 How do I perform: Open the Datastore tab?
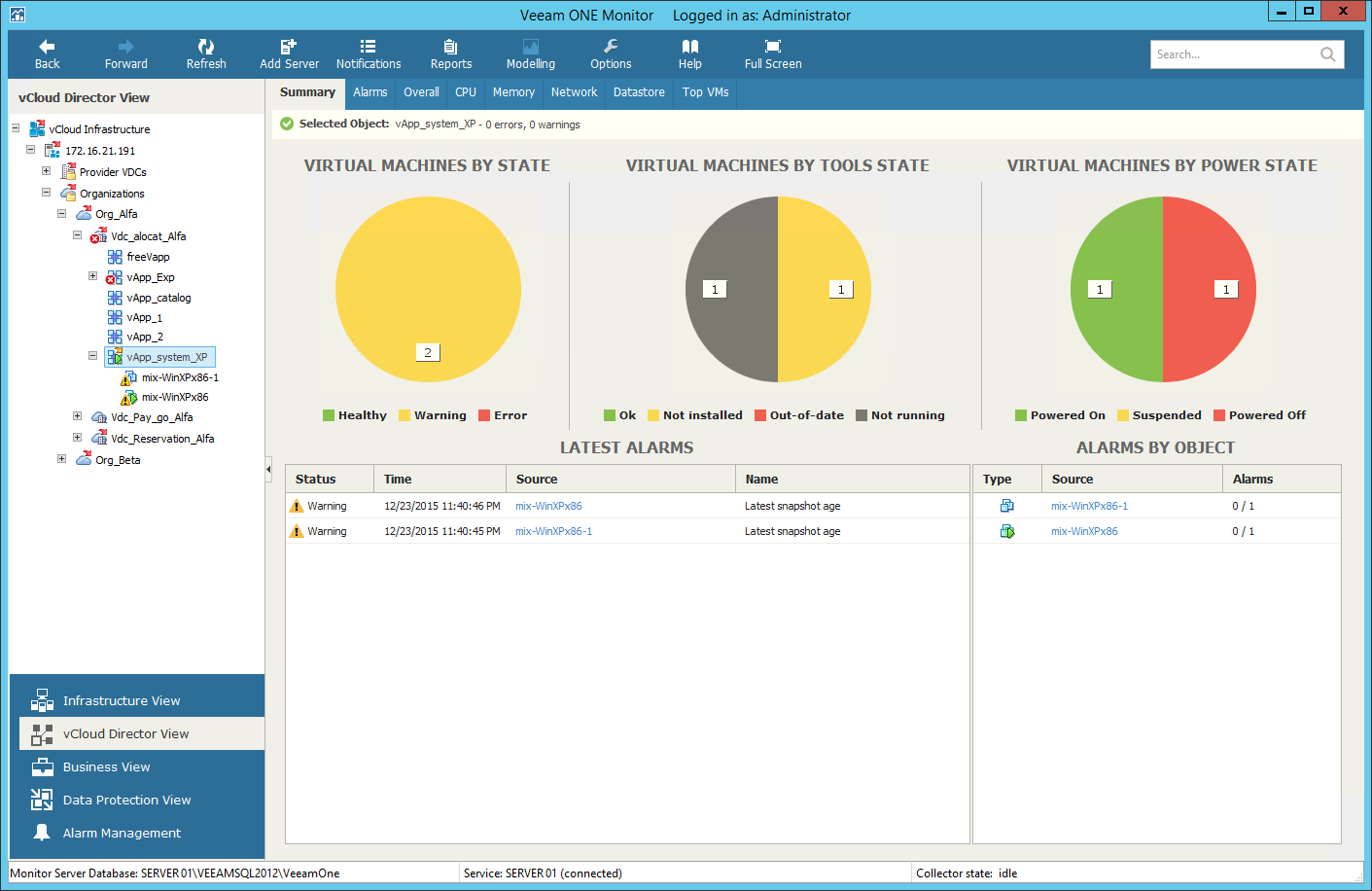pos(639,92)
